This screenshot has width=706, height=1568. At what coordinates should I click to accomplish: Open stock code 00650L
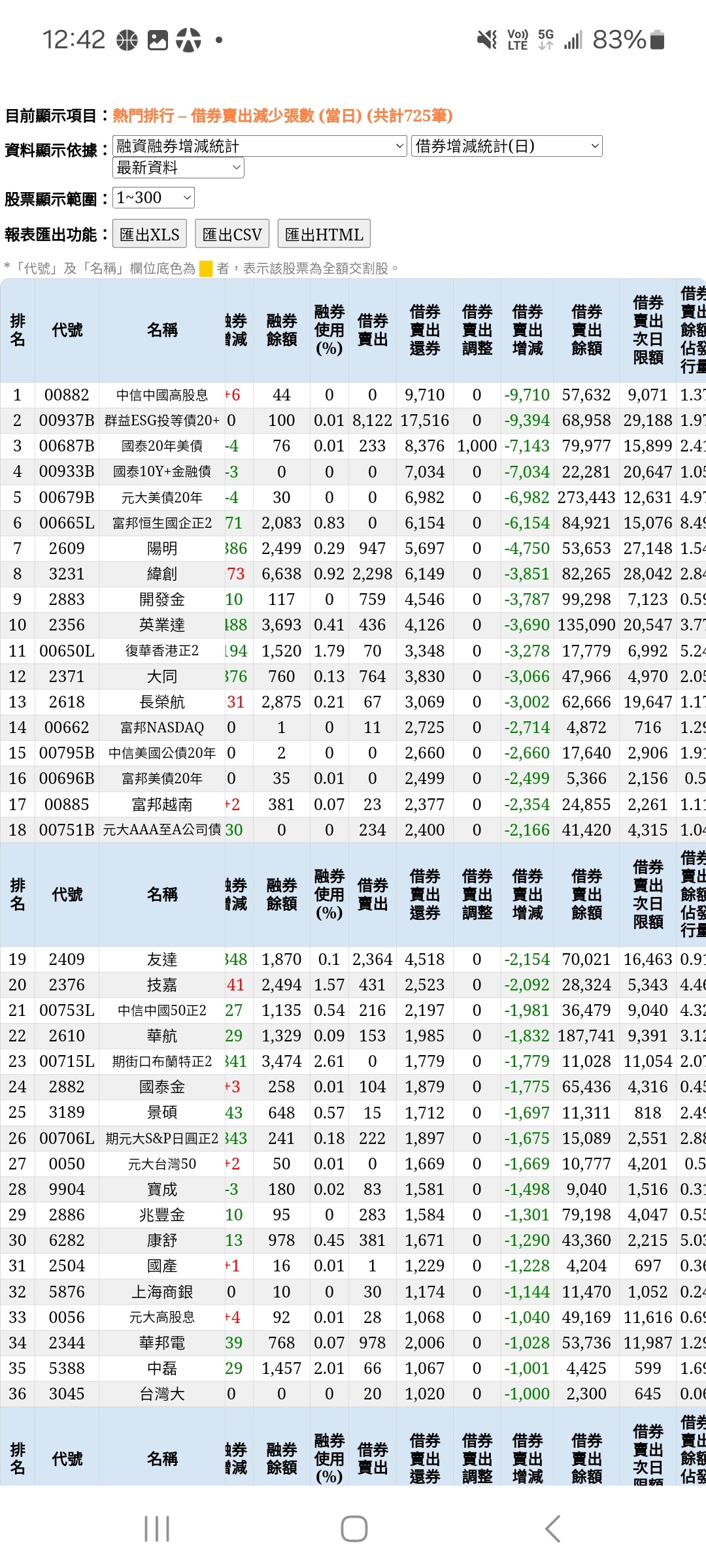click(x=67, y=651)
